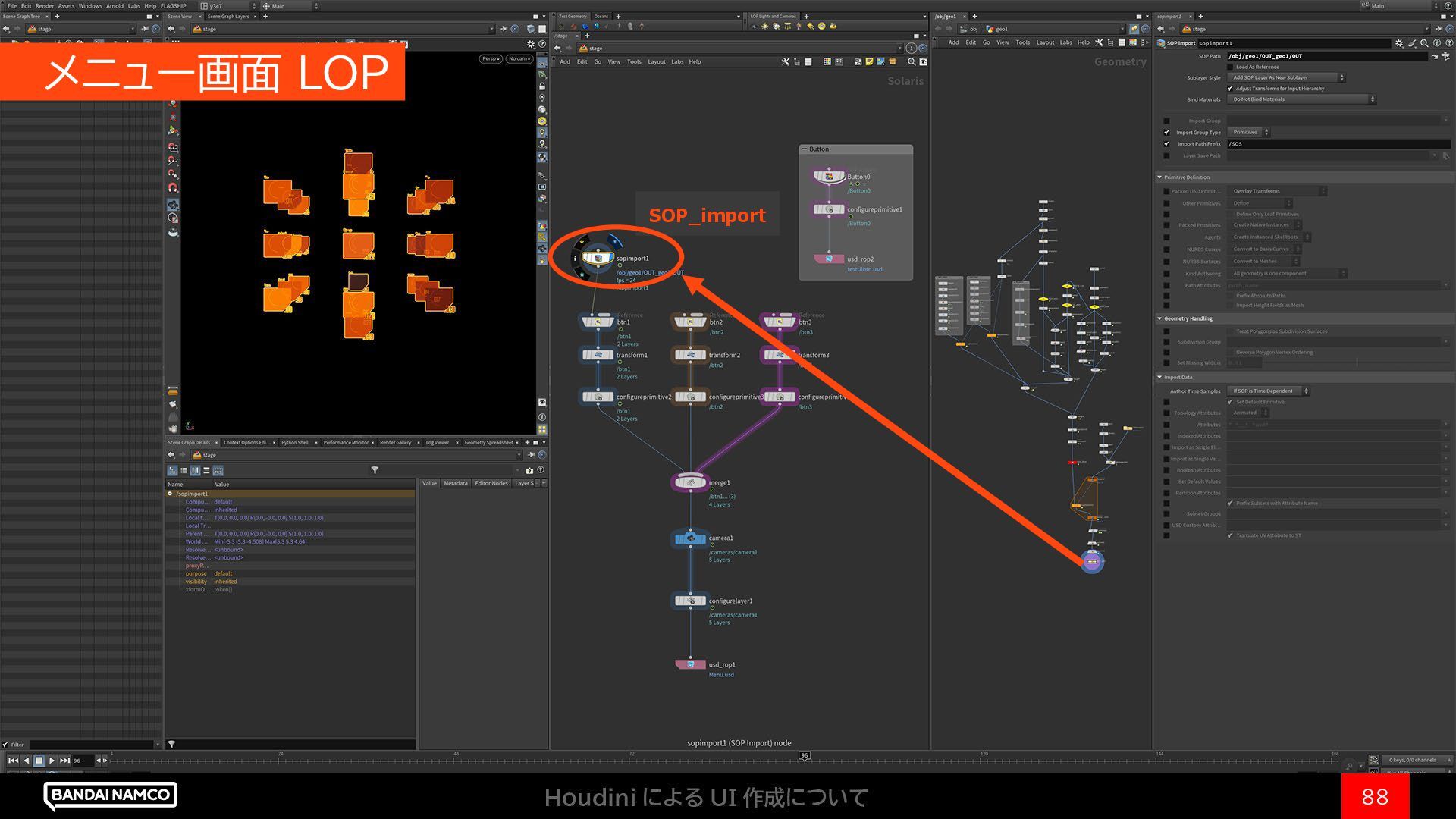
Task: Switch to the Python Shell tab
Action: [x=294, y=442]
